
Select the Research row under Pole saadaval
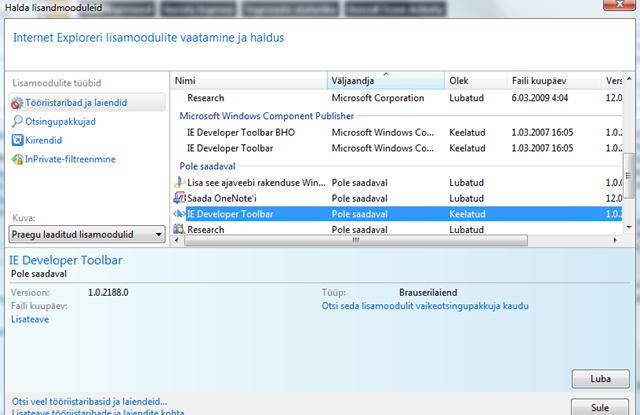(397, 229)
